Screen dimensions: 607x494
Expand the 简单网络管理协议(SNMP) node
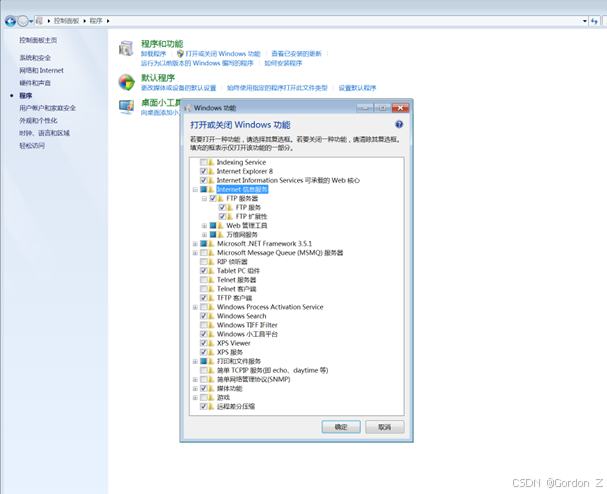(195, 379)
